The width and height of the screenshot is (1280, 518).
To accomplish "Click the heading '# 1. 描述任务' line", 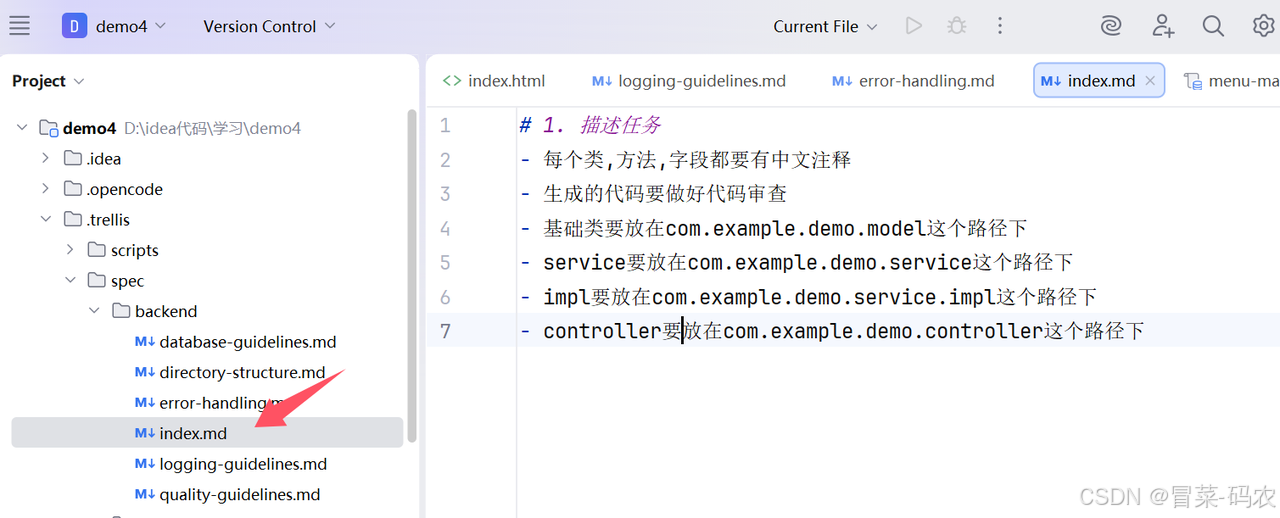I will pyautogui.click(x=590, y=125).
